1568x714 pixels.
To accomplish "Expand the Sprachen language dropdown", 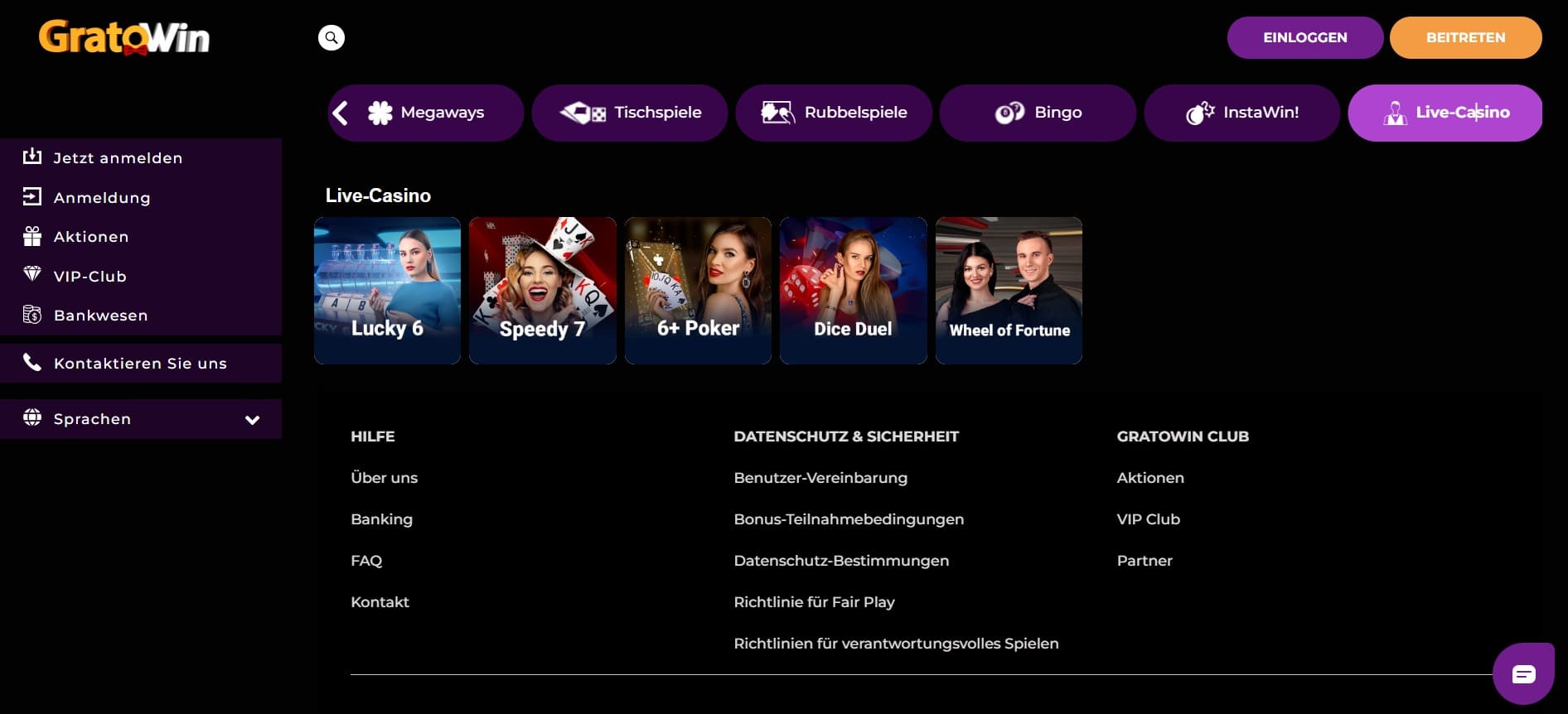I will 141,419.
